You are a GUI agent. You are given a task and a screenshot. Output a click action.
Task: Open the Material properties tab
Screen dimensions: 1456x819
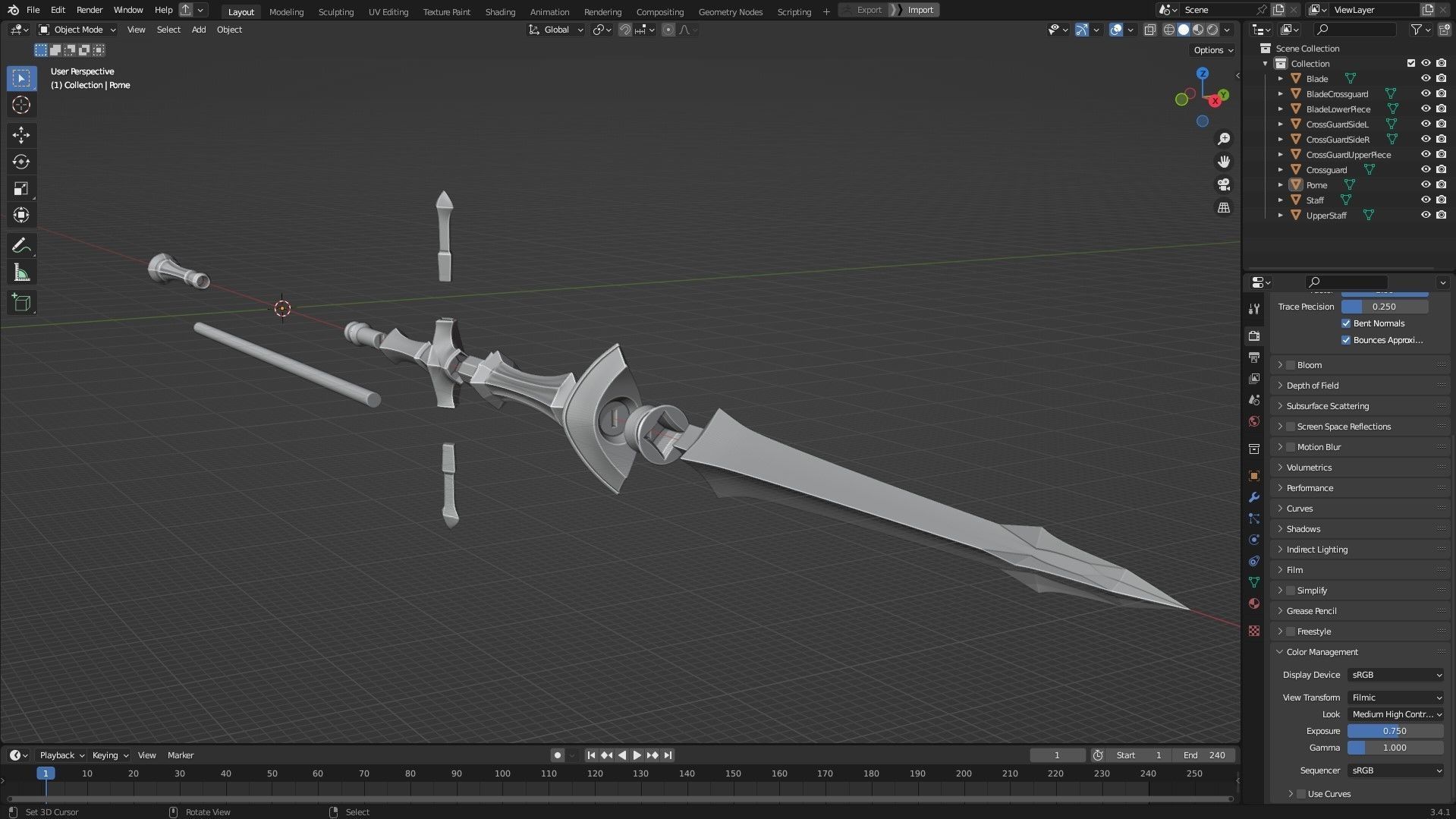[x=1254, y=603]
